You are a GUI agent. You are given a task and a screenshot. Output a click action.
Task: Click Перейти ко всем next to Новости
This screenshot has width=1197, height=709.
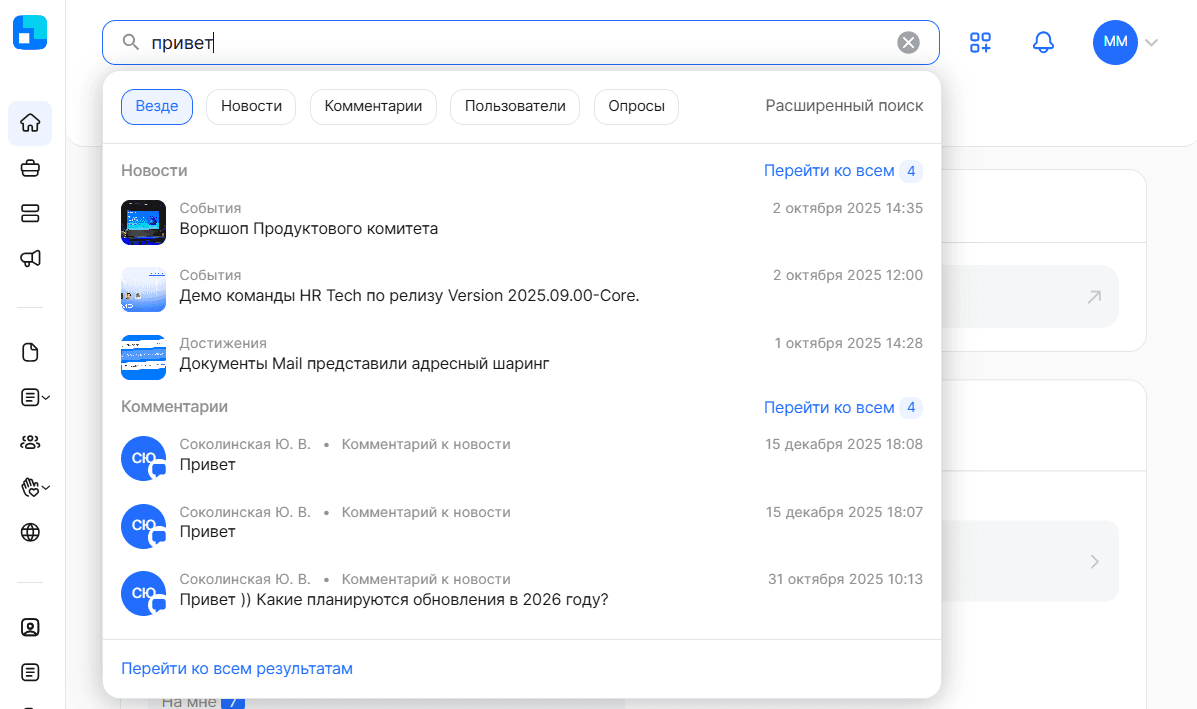(828, 170)
